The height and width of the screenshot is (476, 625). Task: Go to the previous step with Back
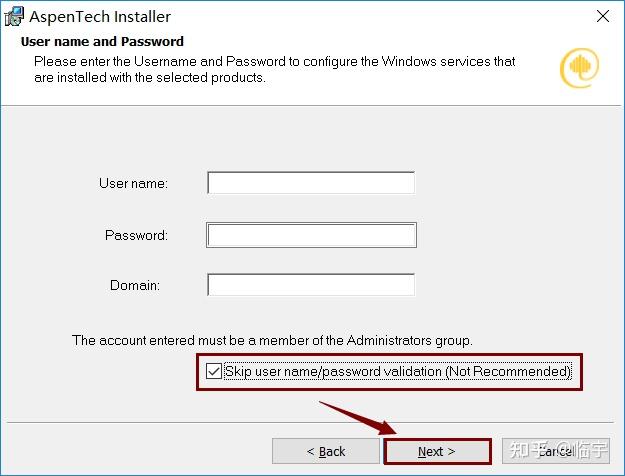pos(326,451)
